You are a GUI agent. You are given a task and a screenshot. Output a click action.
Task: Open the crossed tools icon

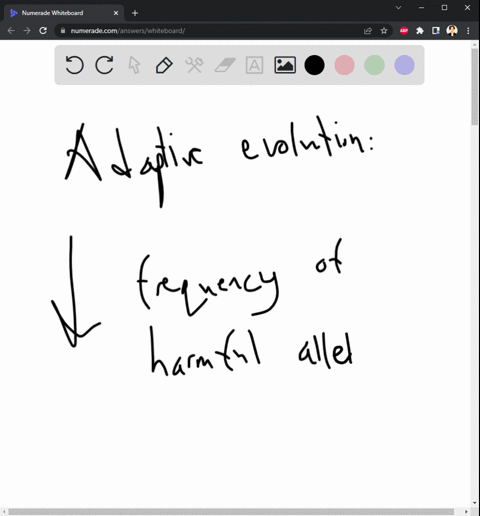pos(194,65)
